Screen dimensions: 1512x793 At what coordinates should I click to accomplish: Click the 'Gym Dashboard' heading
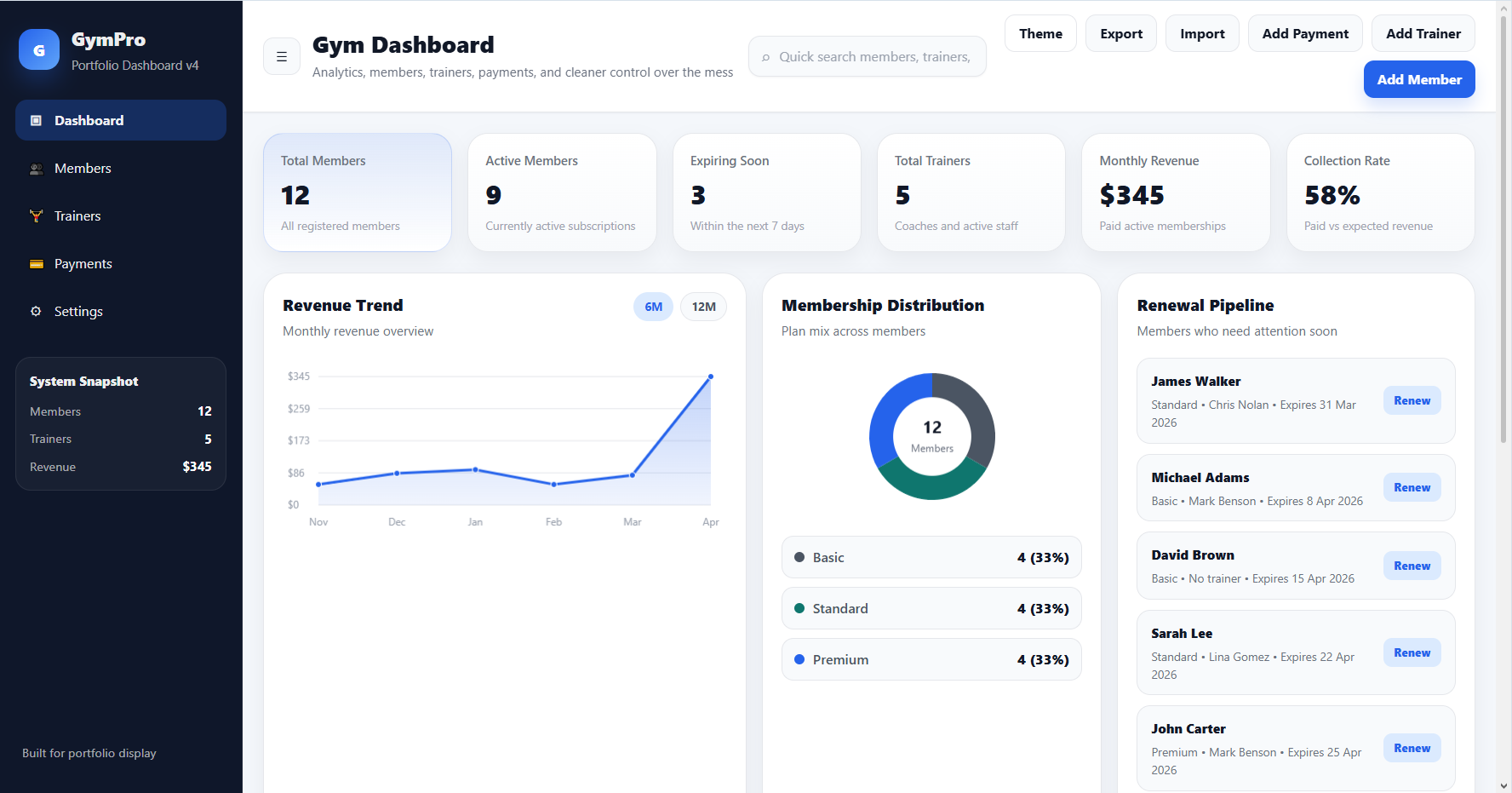tap(403, 44)
